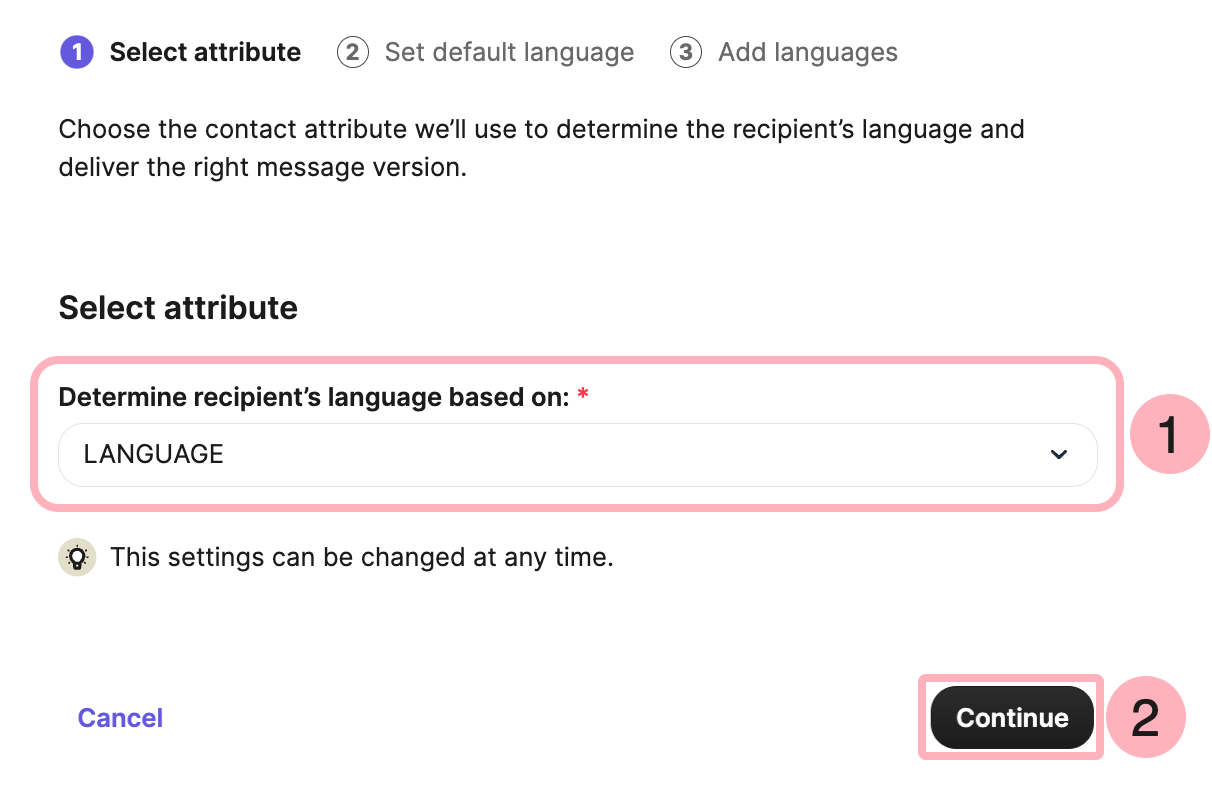Click the step 3 circle icon
The height and width of the screenshot is (790, 1212).
685,52
